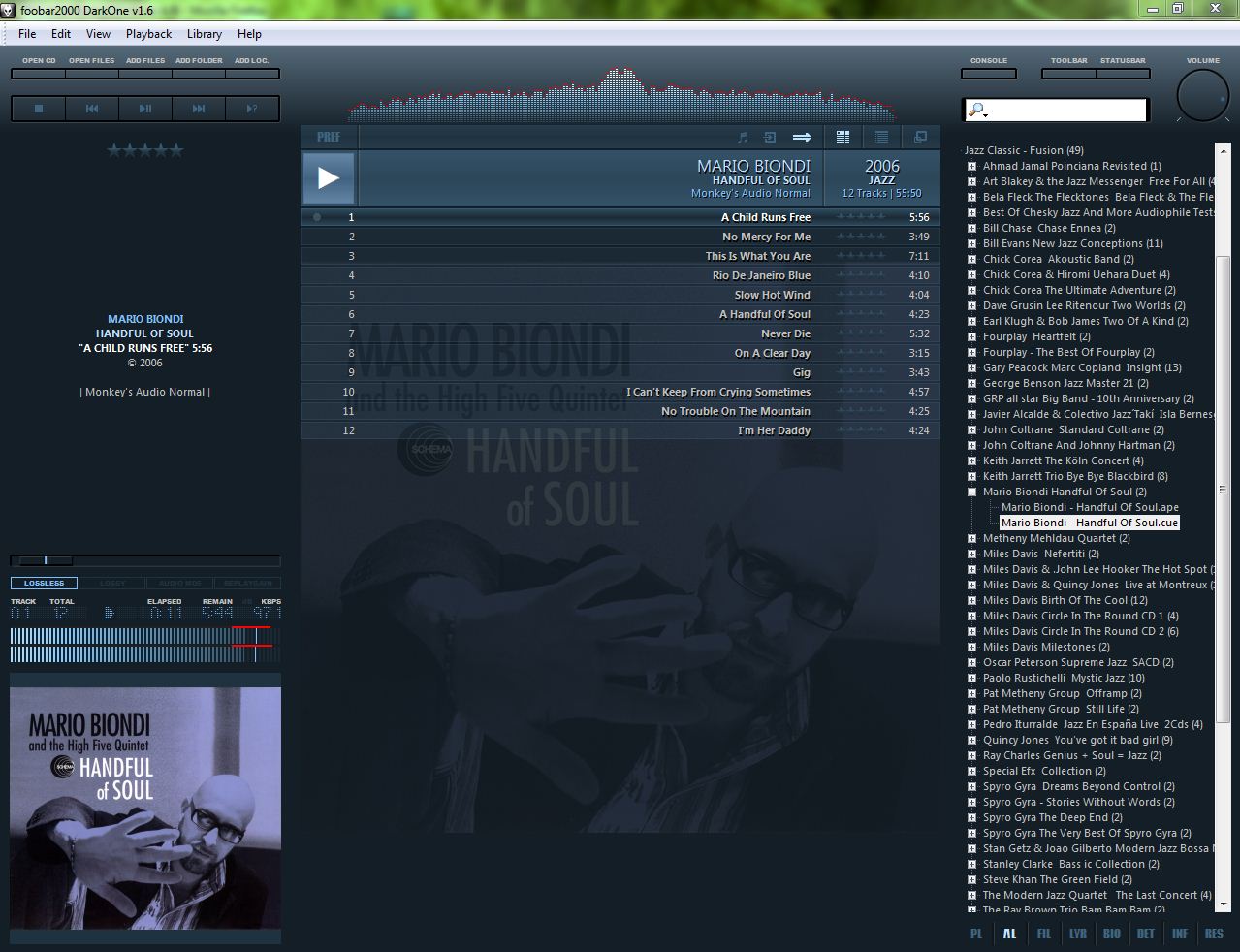Open the Edit menu
This screenshot has height=952, width=1240.
point(61,34)
